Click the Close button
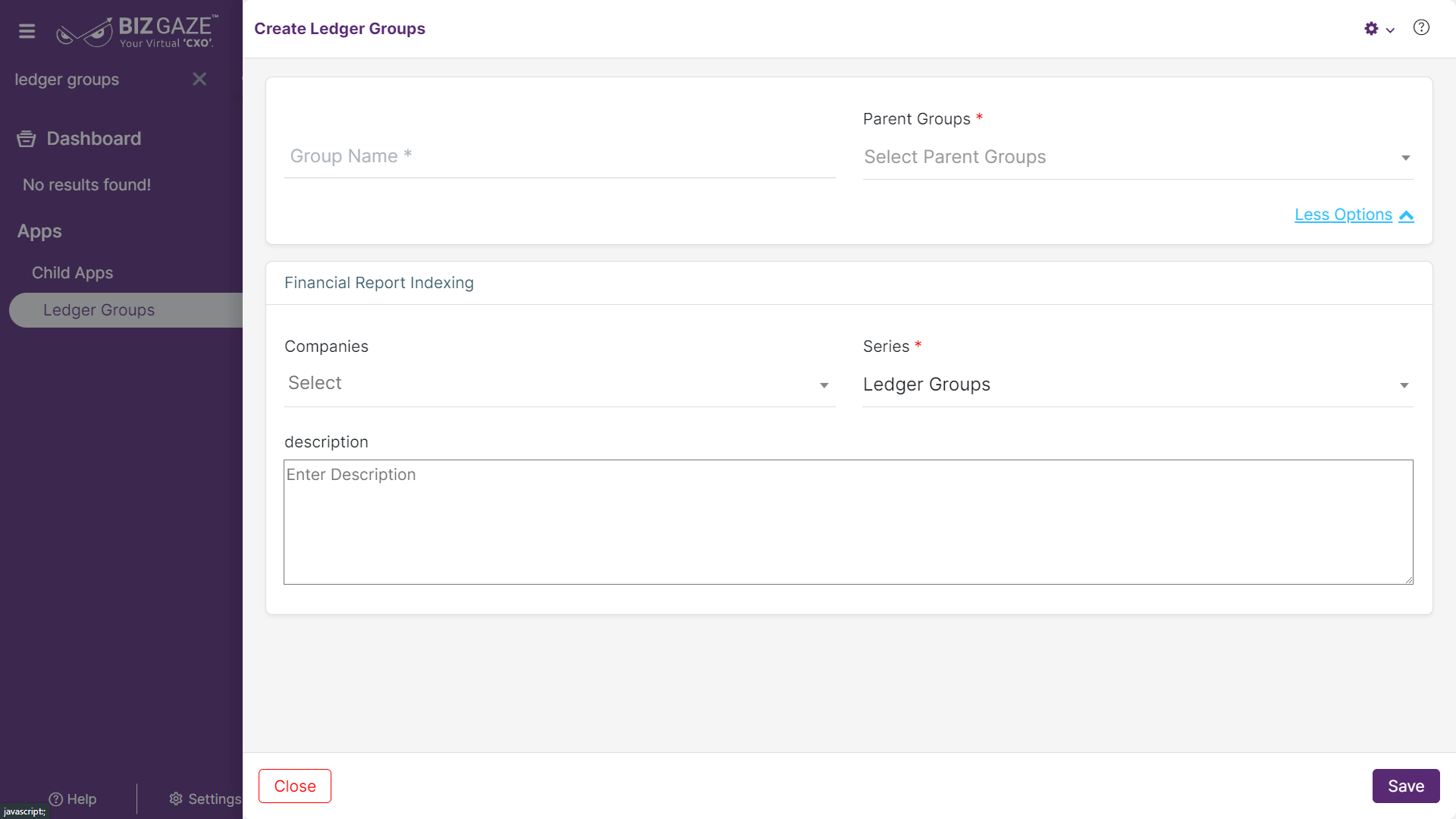 295,786
